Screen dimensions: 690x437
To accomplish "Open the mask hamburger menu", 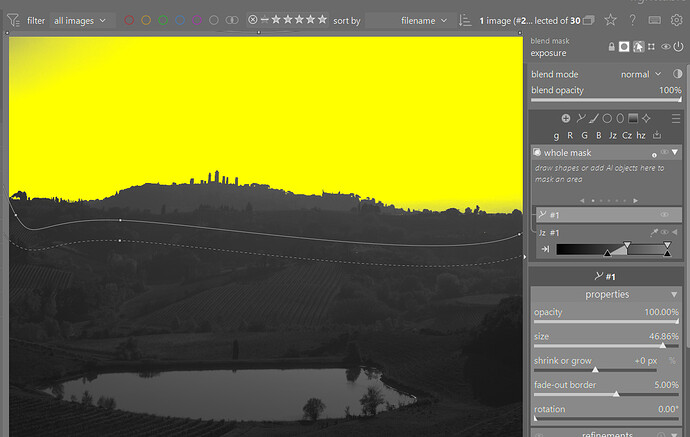I will [x=676, y=118].
